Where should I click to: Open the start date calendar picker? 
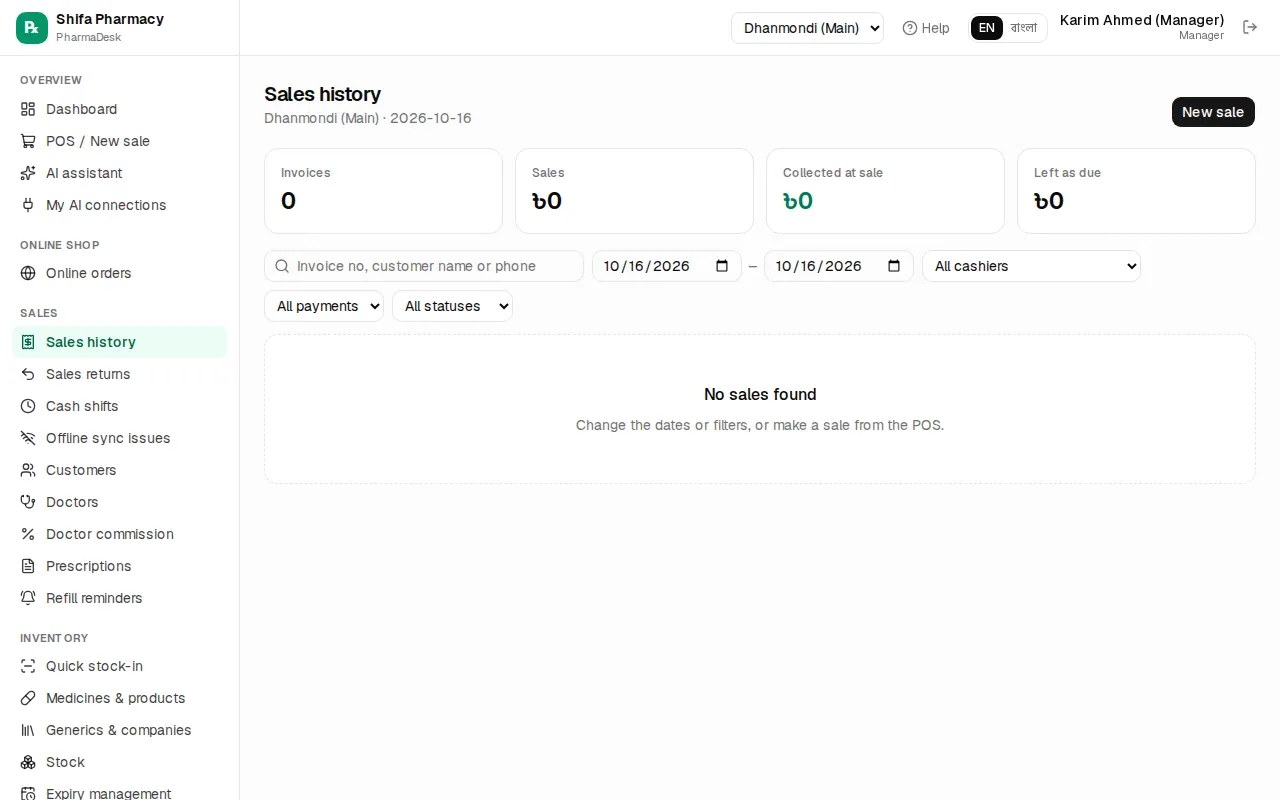pyautogui.click(x=722, y=266)
